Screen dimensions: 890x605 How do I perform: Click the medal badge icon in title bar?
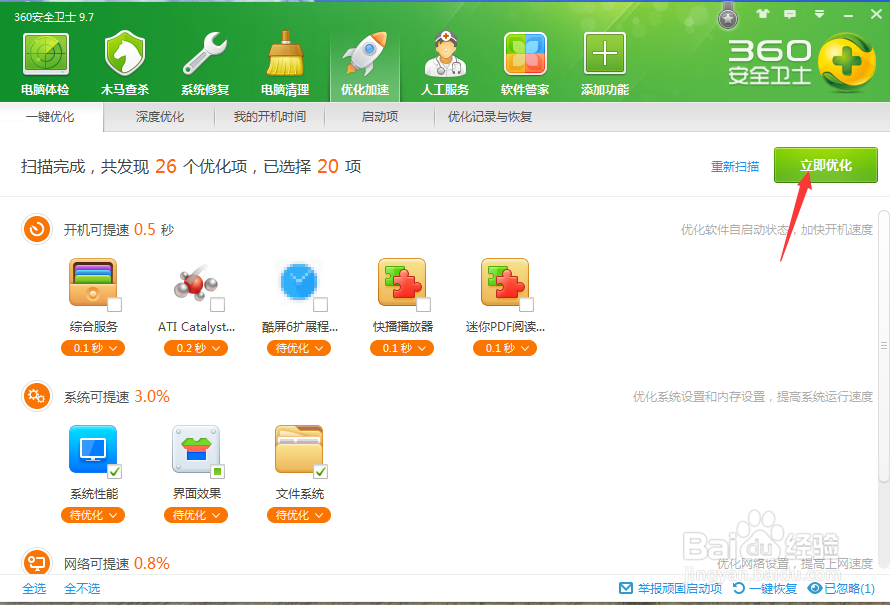pos(728,16)
